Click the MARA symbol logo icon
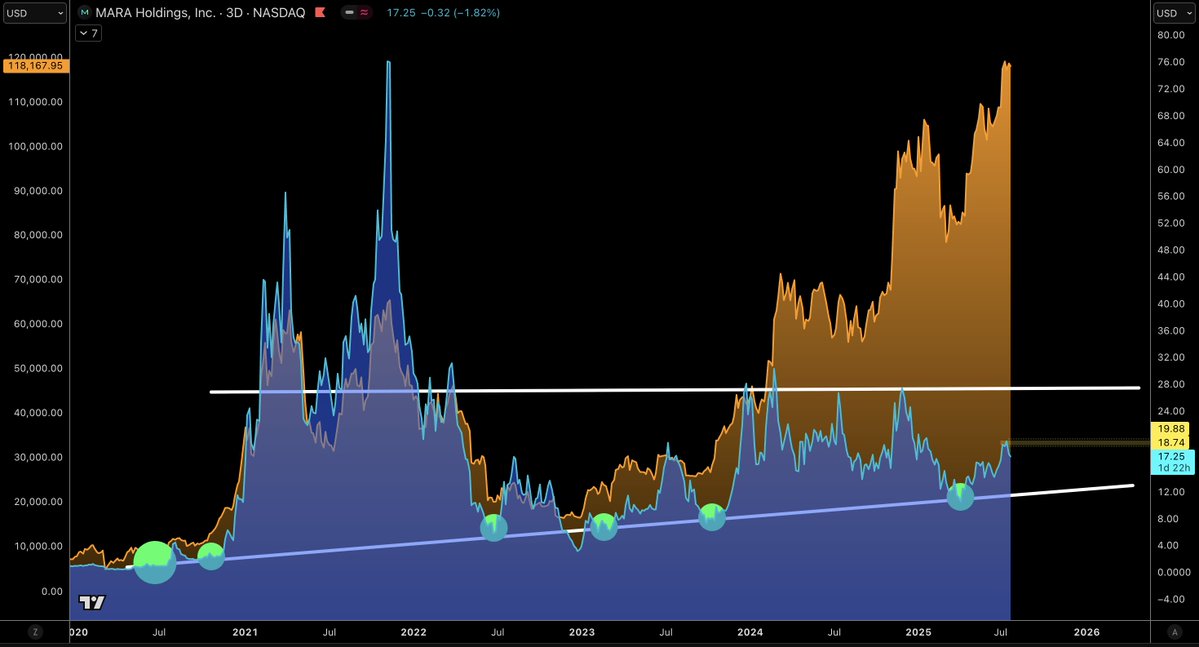The image size is (1199, 647). 85,13
